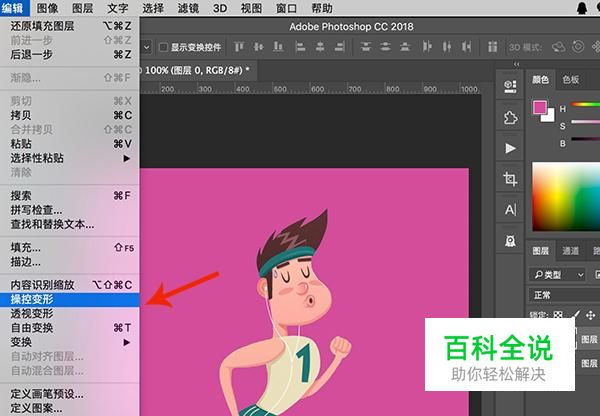600x416 pixels.
Task: Open the crop-shaped panel icon in dock
Action: tap(510, 179)
